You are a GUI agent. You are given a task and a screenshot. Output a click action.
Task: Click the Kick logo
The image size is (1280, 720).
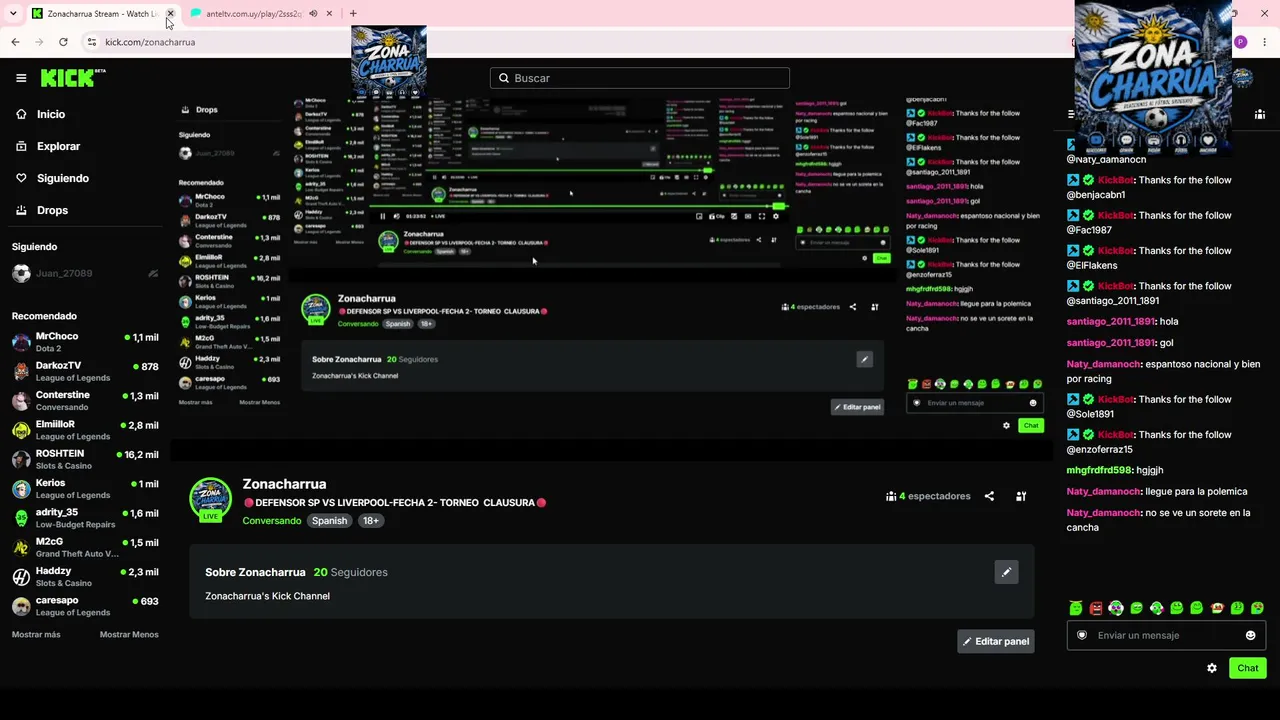tap(73, 78)
